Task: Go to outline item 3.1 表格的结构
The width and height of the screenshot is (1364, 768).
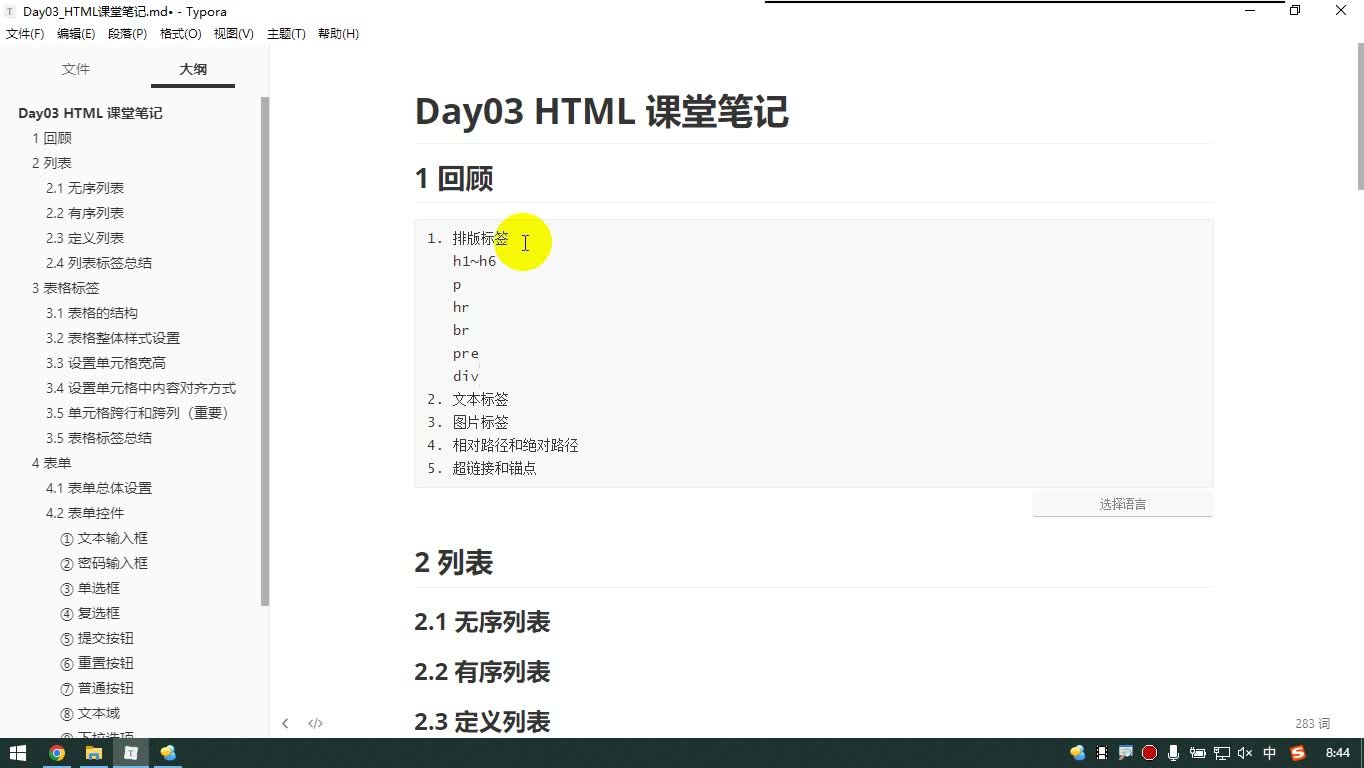Action: coord(92,313)
